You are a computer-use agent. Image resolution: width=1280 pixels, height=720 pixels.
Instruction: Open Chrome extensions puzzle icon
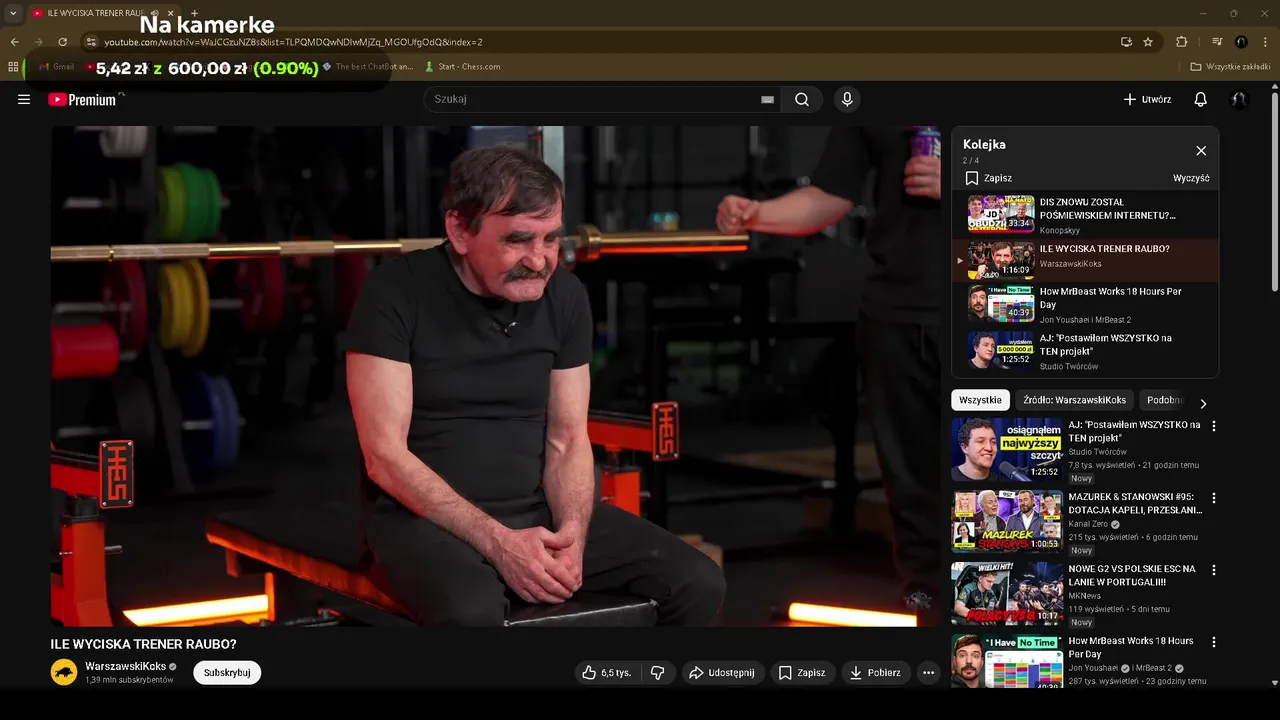pyautogui.click(x=1181, y=42)
